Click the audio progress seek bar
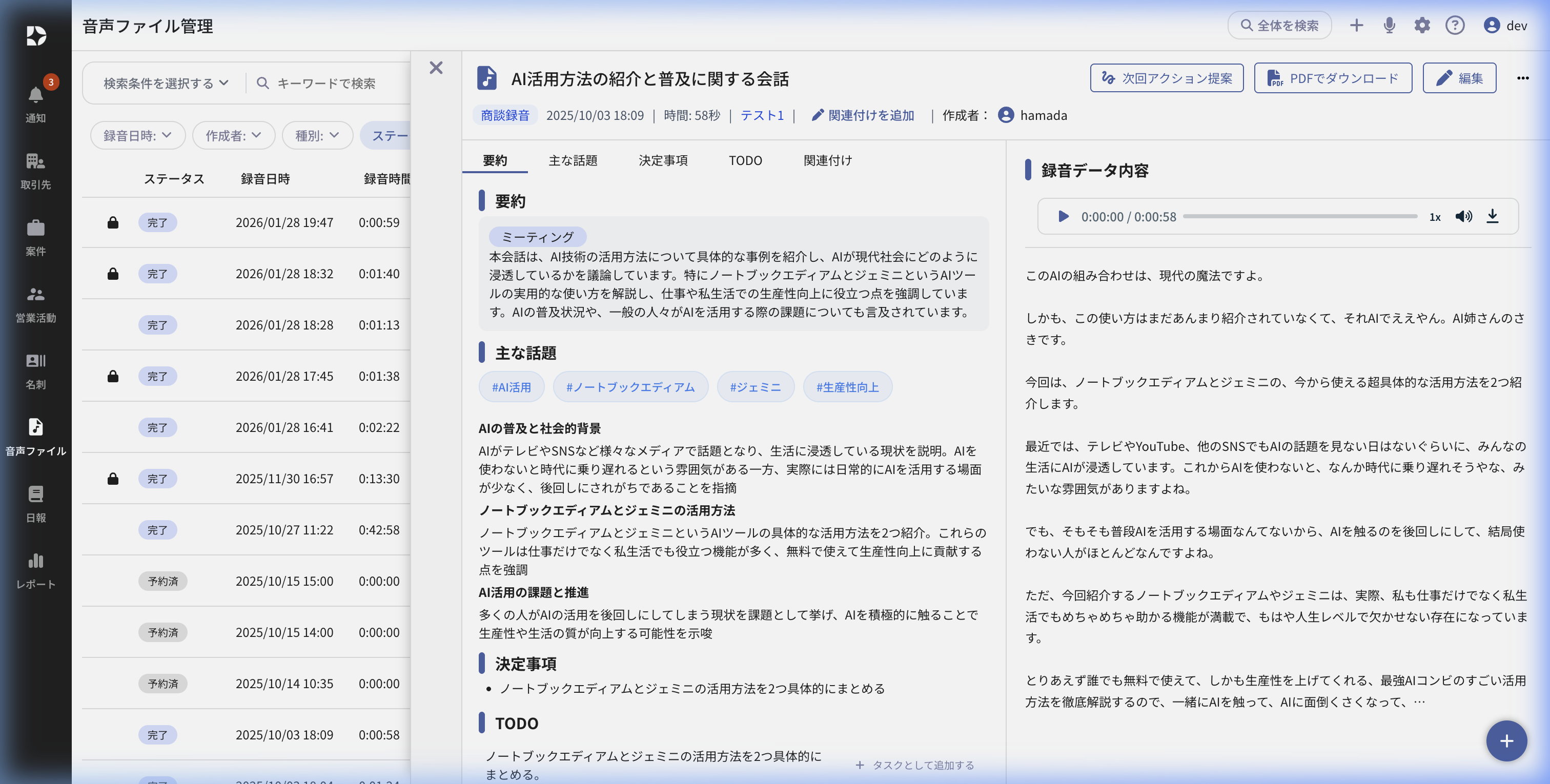 tap(1300, 216)
